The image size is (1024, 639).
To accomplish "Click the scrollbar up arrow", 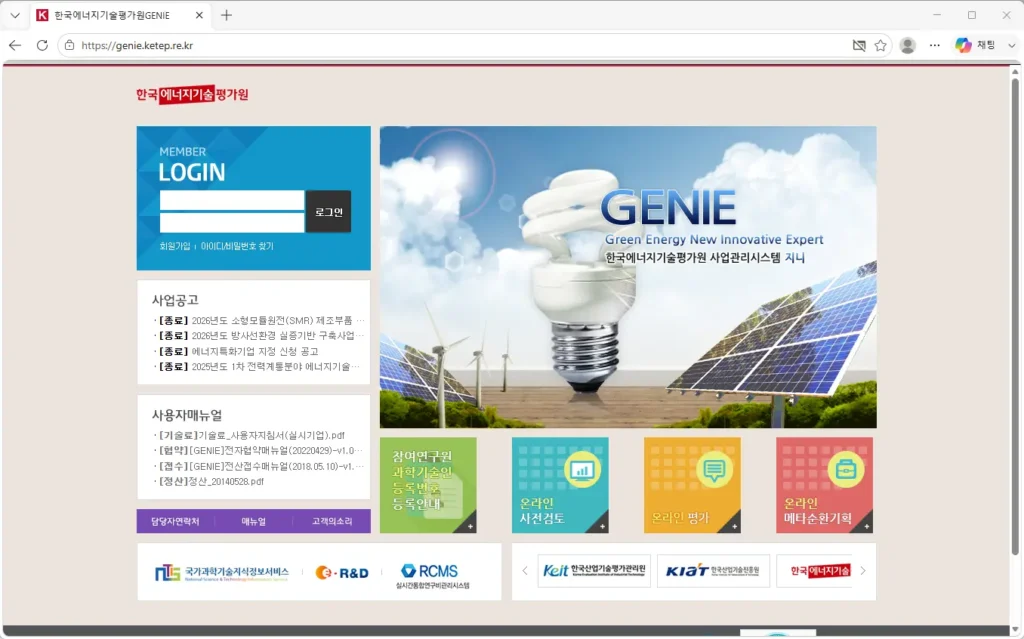I will pyautogui.click(x=1015, y=71).
